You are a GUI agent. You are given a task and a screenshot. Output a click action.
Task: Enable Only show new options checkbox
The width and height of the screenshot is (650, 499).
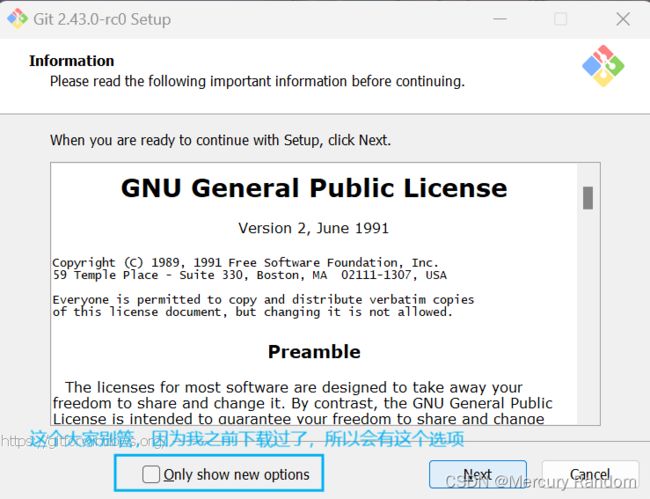tap(150, 474)
